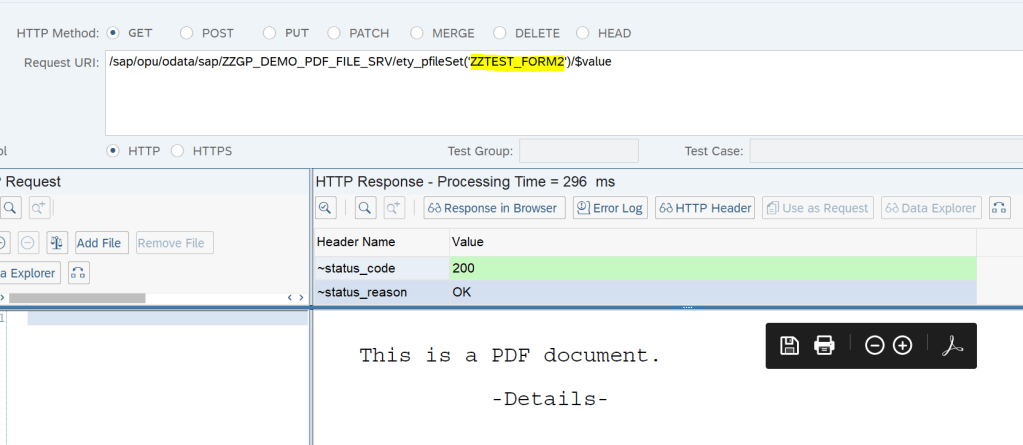Click the Test Group input field
Image resolution: width=1023 pixels, height=445 pixels.
pyautogui.click(x=579, y=151)
